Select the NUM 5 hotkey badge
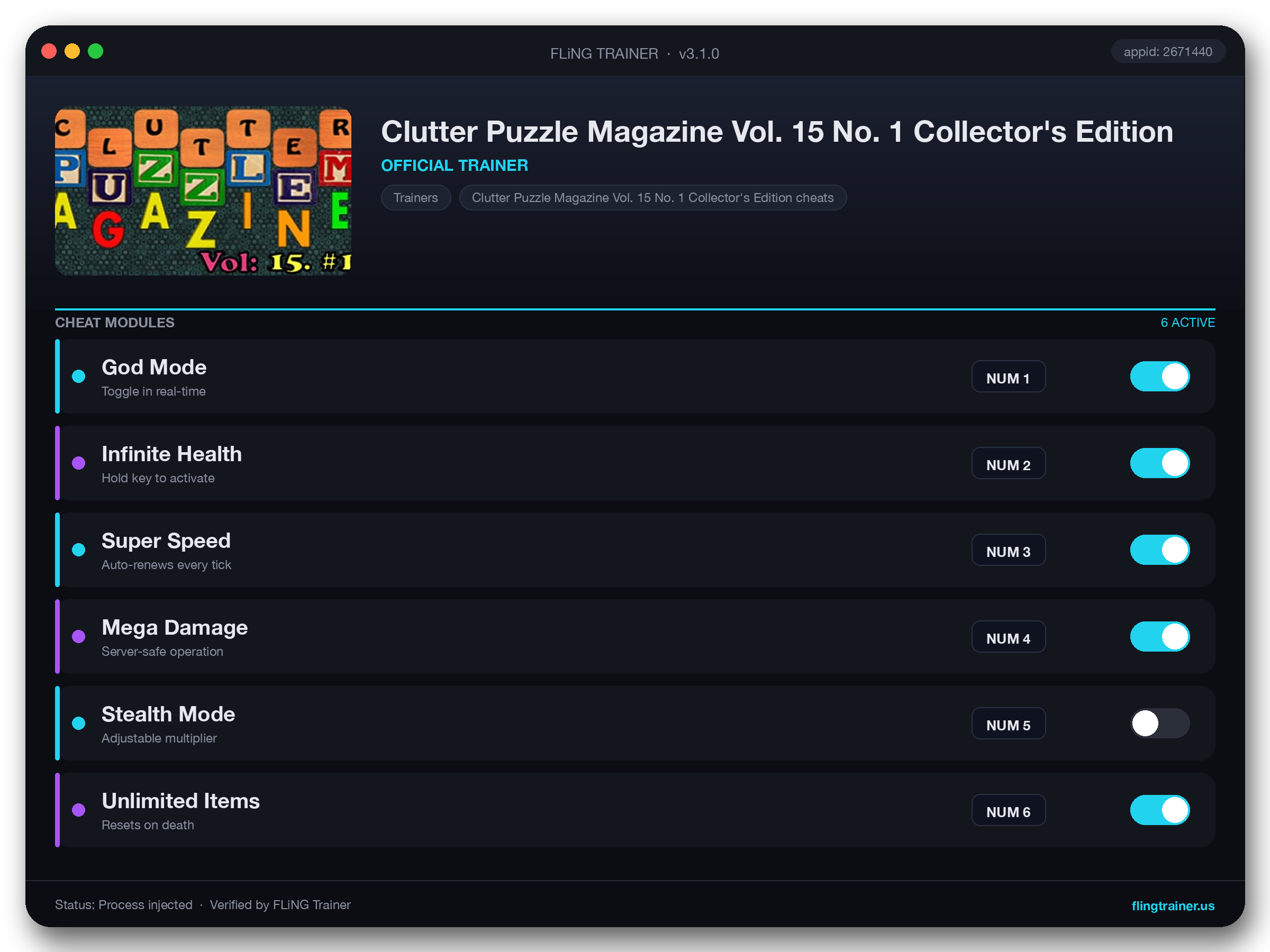The height and width of the screenshot is (952, 1270). pos(1008,723)
